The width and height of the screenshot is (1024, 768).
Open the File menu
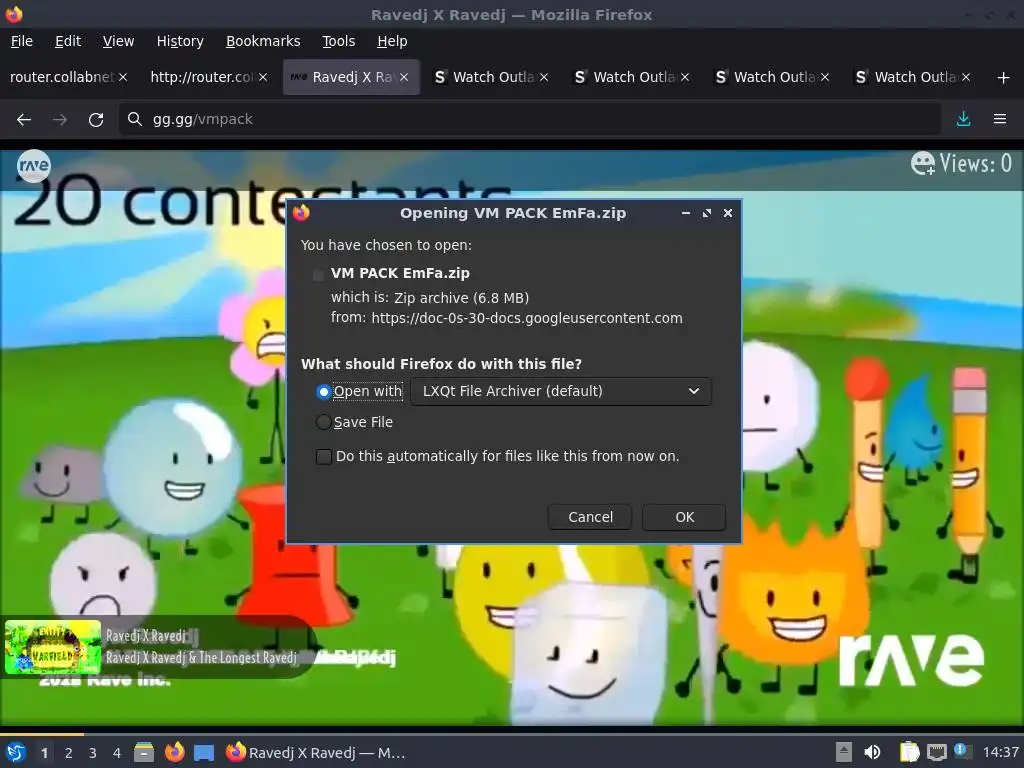point(22,41)
